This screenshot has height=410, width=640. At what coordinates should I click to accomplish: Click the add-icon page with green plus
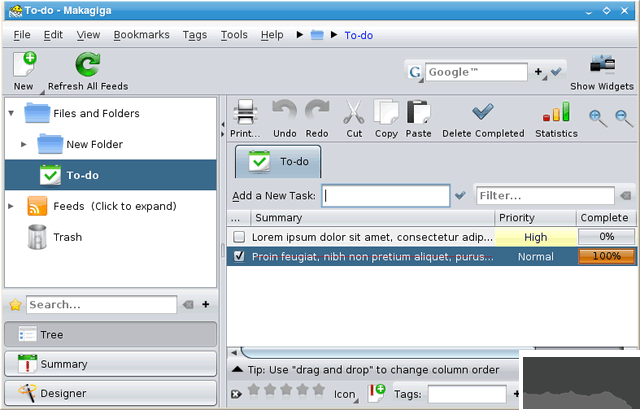pos(376,393)
